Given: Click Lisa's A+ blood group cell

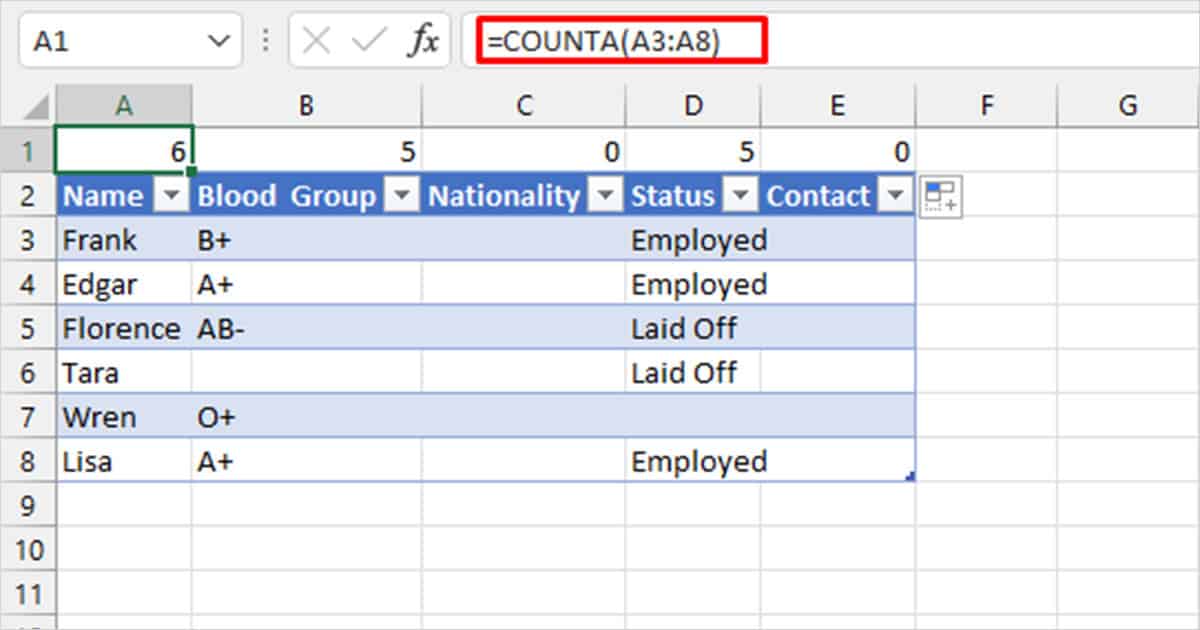Looking at the screenshot, I should click(x=306, y=461).
